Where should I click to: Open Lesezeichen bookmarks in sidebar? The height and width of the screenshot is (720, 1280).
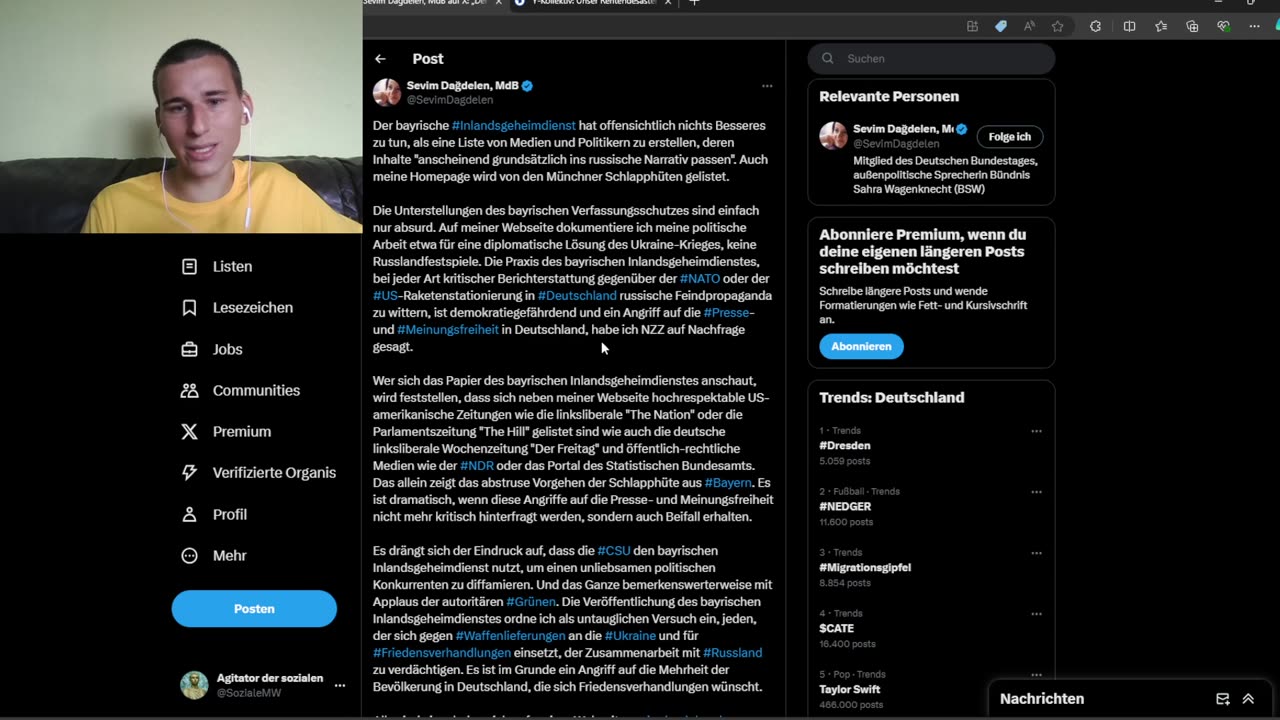pos(238,307)
